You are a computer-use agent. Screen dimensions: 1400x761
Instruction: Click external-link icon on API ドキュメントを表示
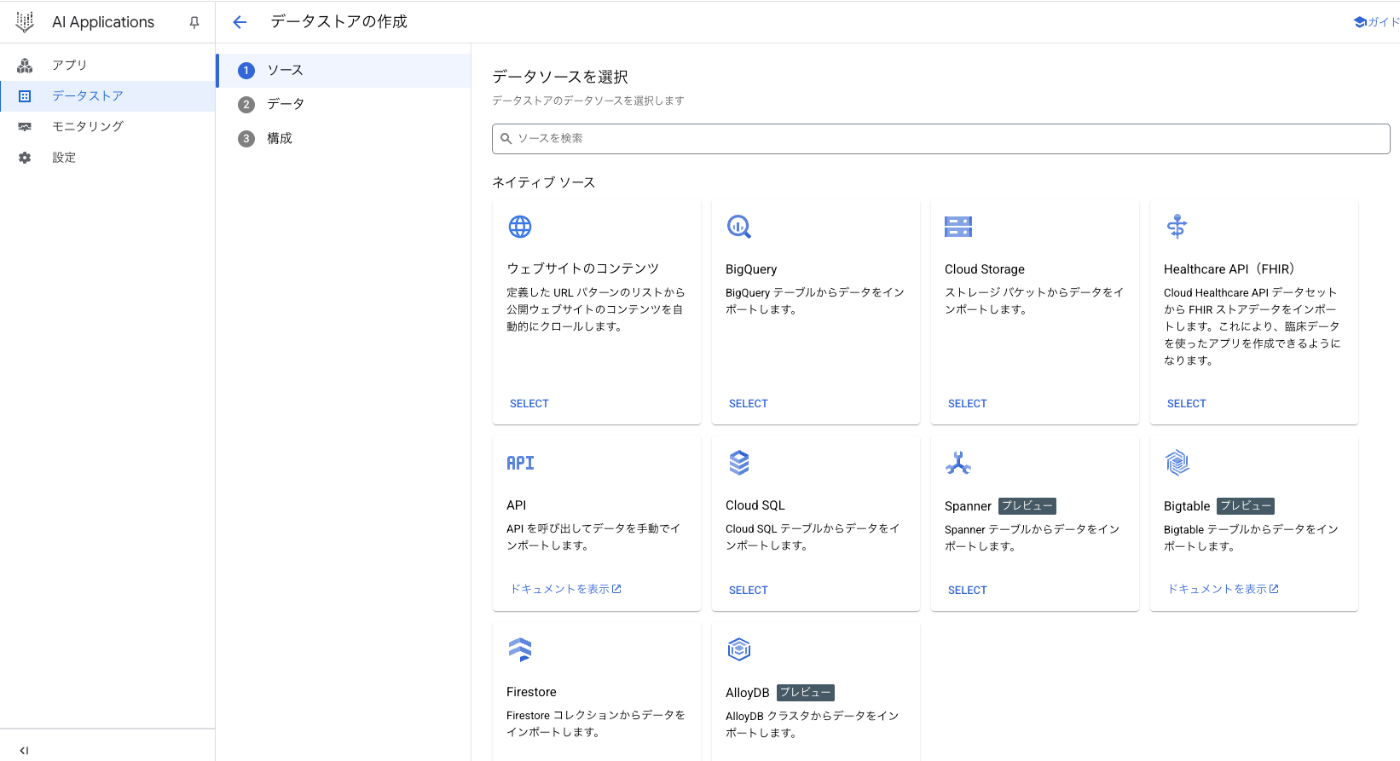[617, 589]
